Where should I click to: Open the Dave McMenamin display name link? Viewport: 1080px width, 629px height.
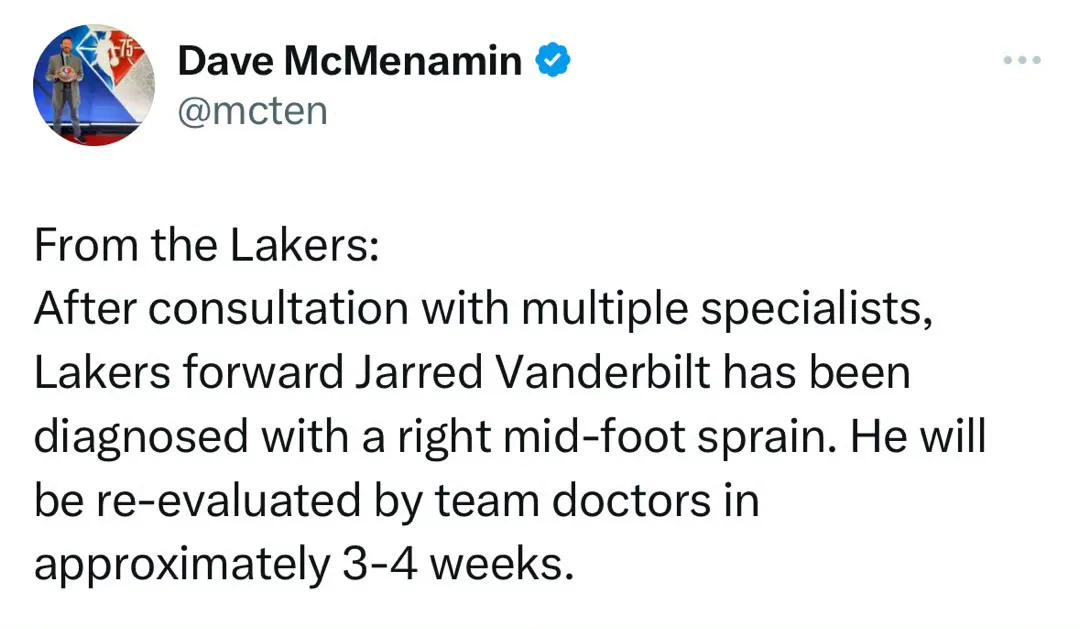click(x=350, y=61)
